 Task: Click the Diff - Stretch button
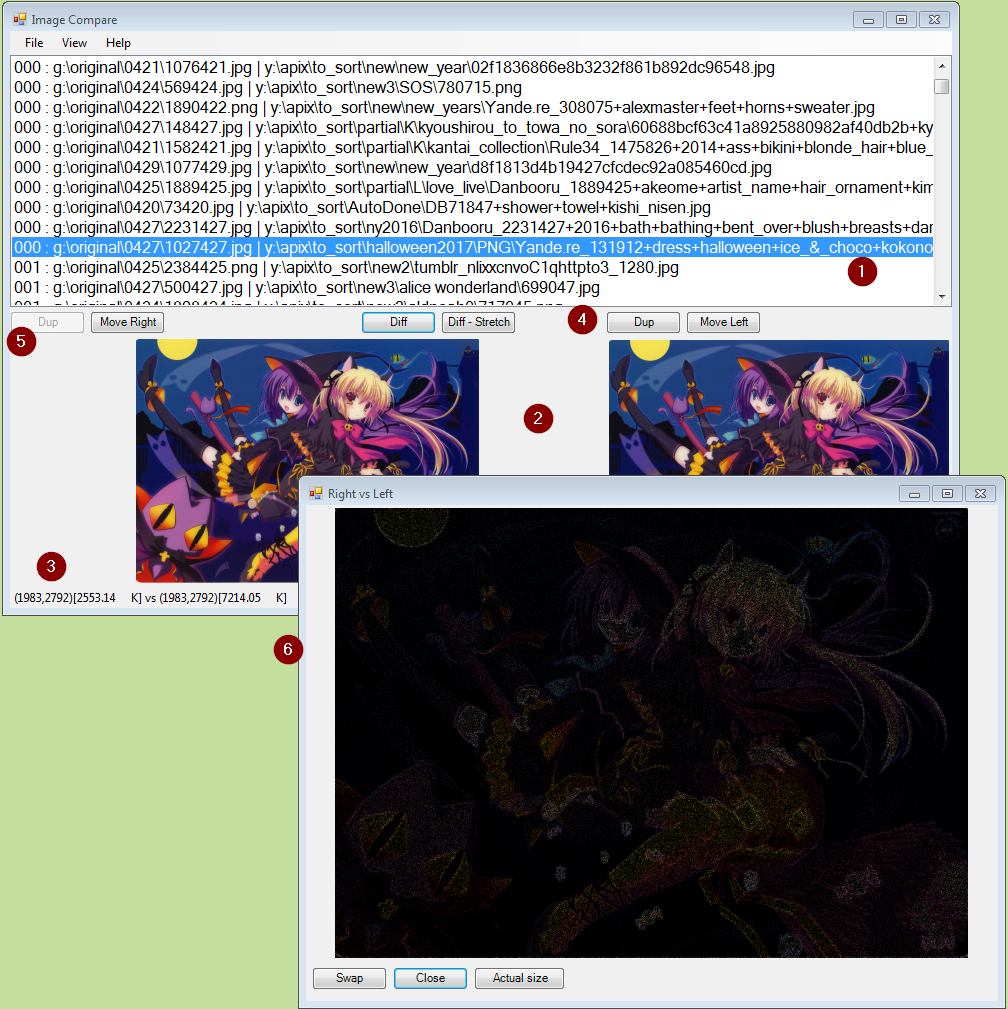(x=478, y=322)
